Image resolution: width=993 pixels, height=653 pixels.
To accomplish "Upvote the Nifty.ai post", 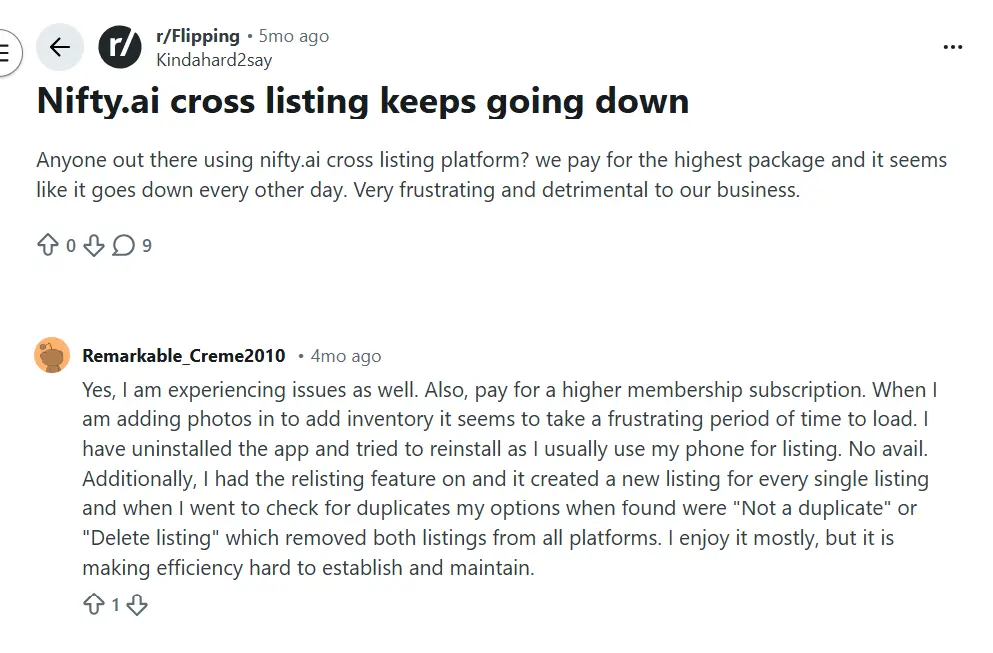I will [x=48, y=245].
